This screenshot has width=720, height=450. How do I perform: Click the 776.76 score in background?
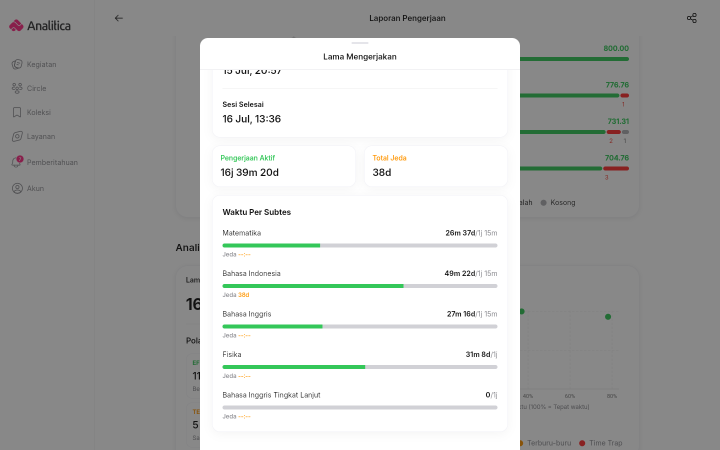[617, 85]
